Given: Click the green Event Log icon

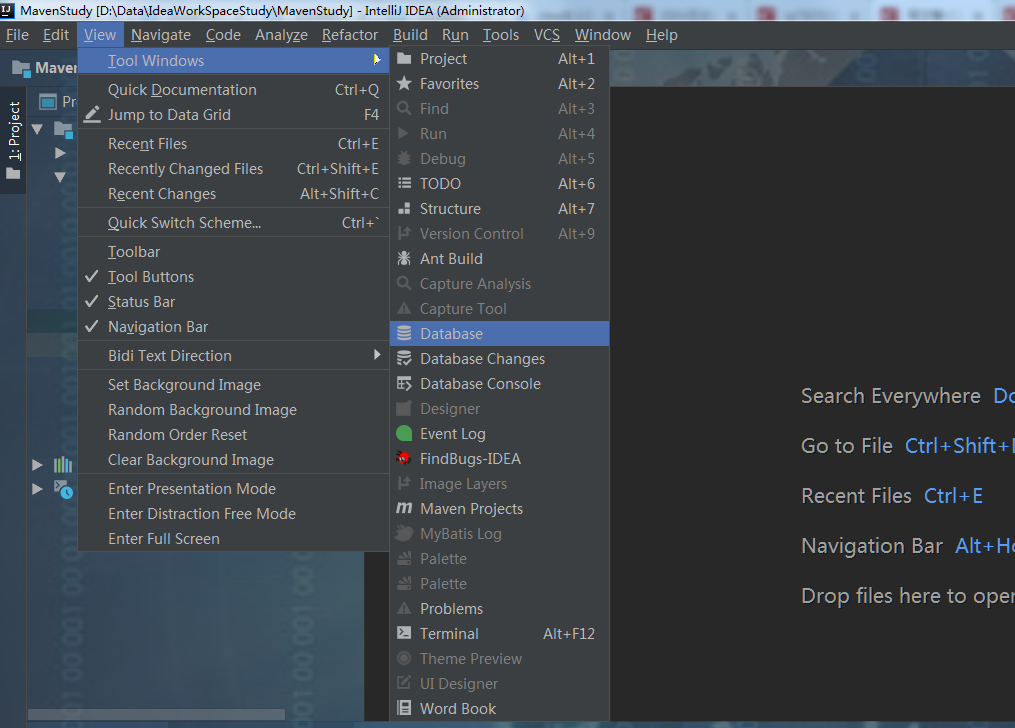Looking at the screenshot, I should [x=404, y=434].
